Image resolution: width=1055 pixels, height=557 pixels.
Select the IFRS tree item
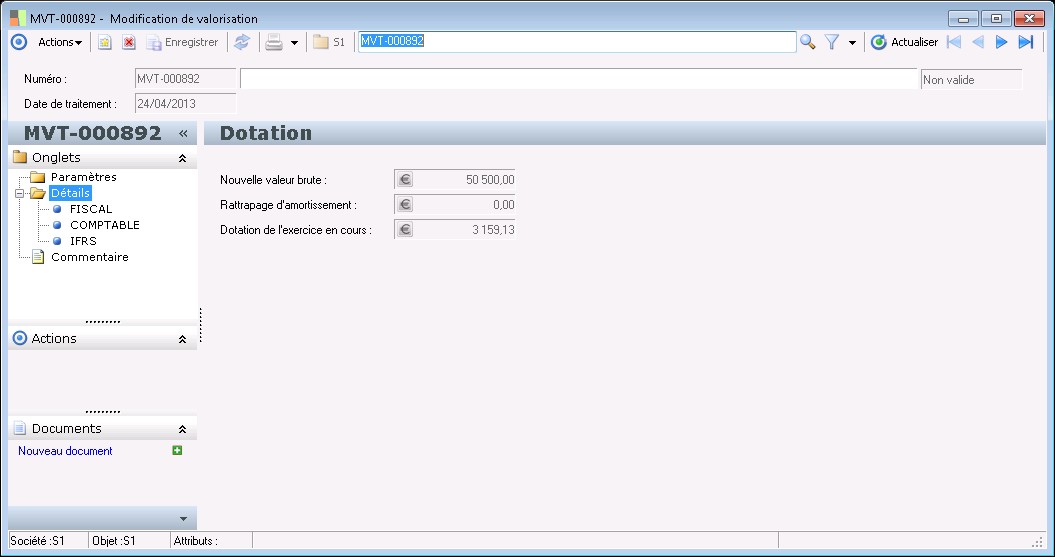(x=83, y=241)
